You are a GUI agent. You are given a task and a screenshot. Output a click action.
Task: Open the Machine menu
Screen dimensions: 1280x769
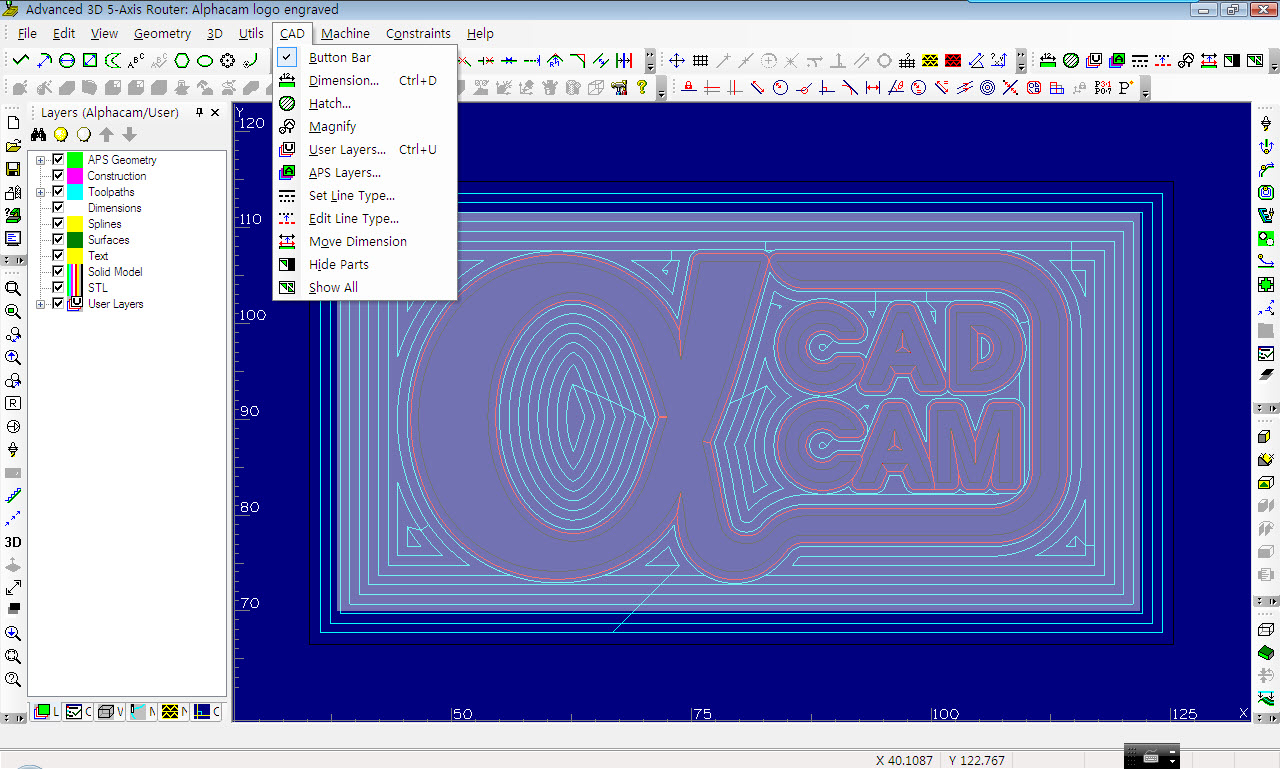(345, 33)
